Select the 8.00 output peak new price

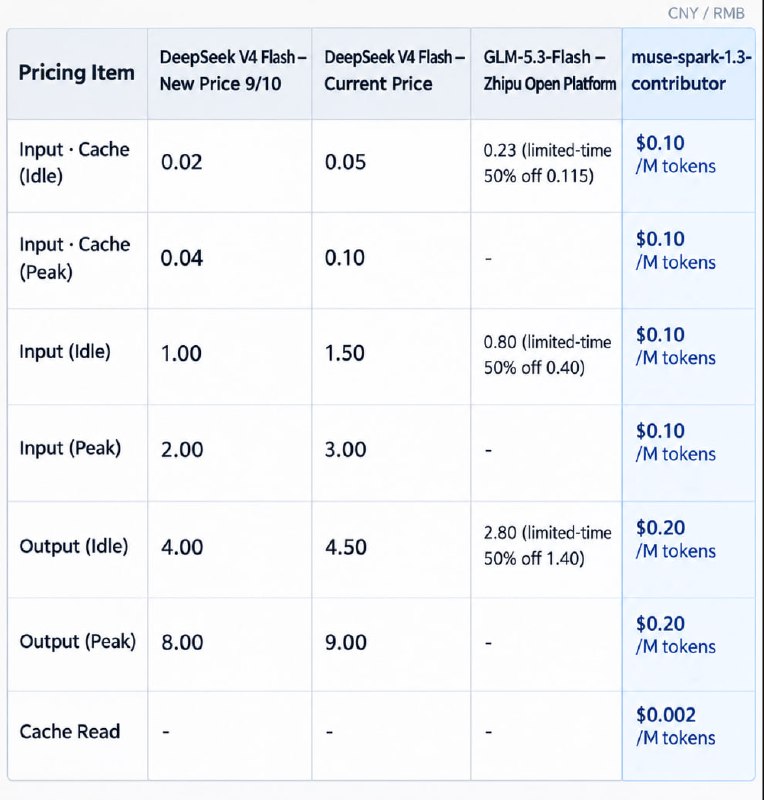[x=182, y=642]
